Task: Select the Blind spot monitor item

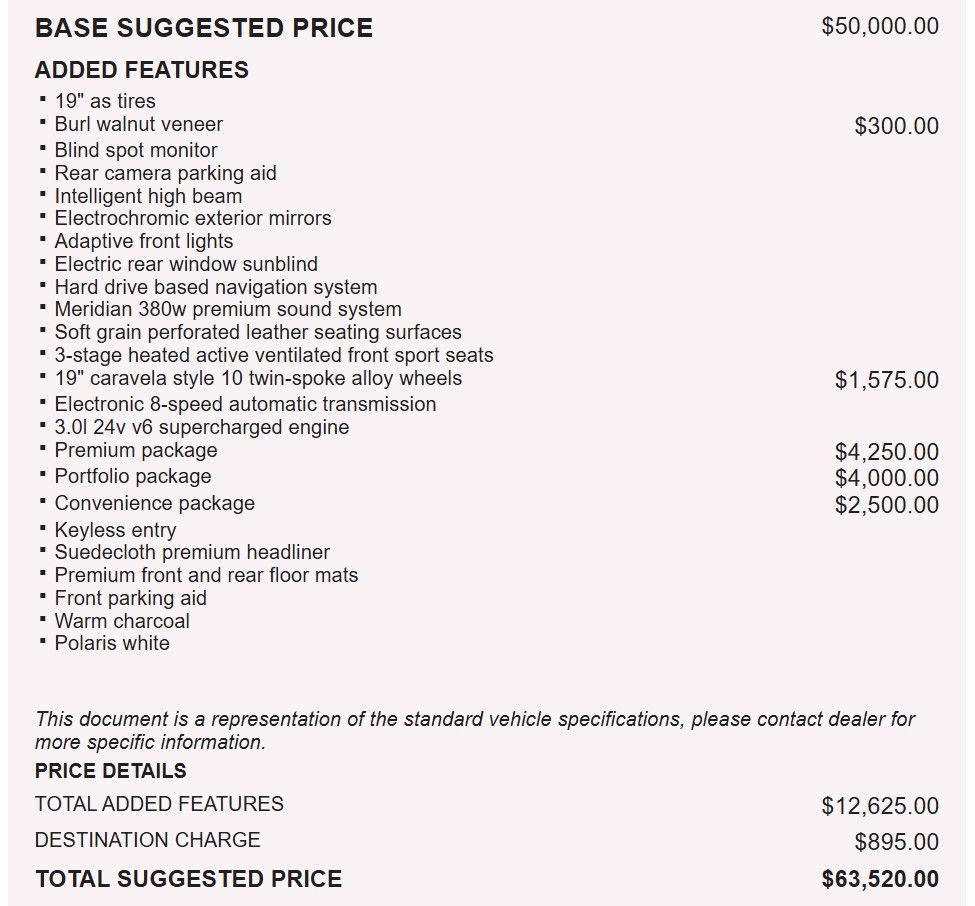Action: 135,150
